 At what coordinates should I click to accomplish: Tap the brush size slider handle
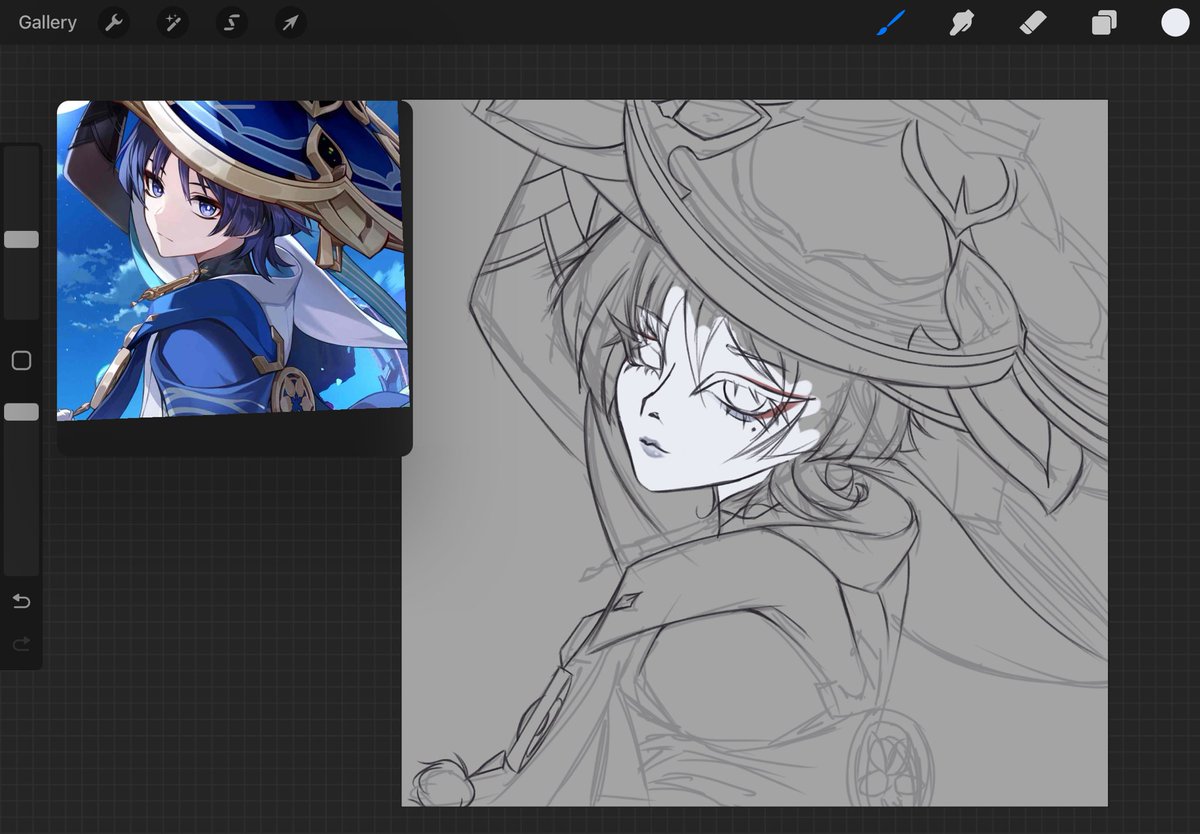[21, 239]
